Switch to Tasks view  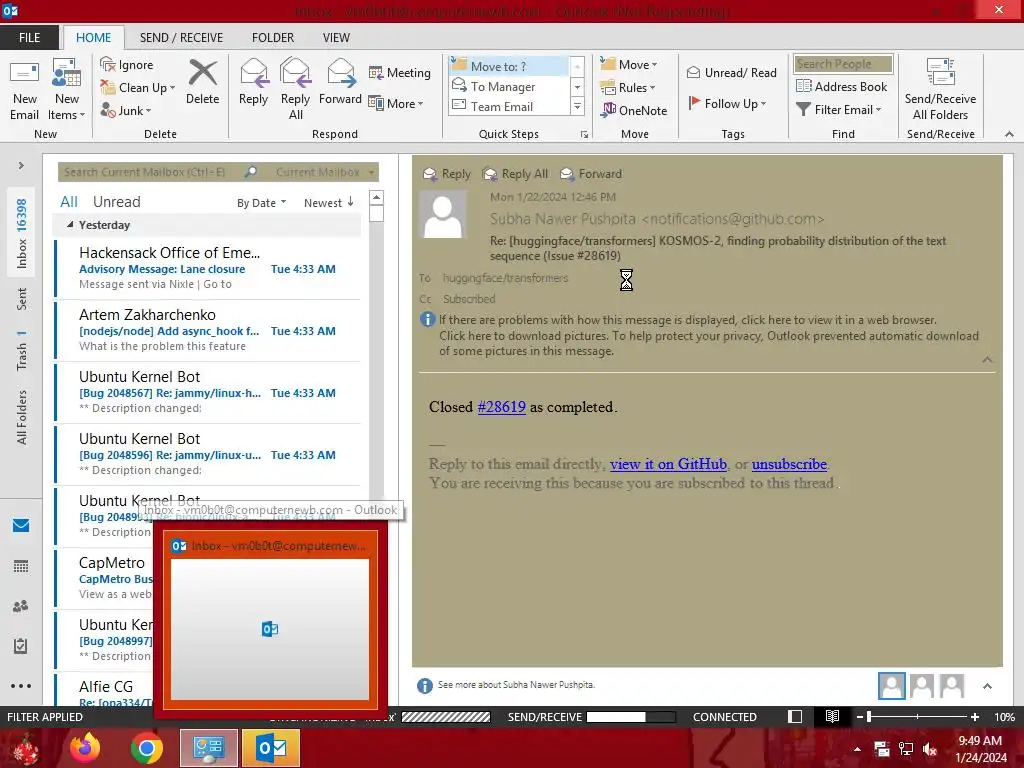point(21,646)
